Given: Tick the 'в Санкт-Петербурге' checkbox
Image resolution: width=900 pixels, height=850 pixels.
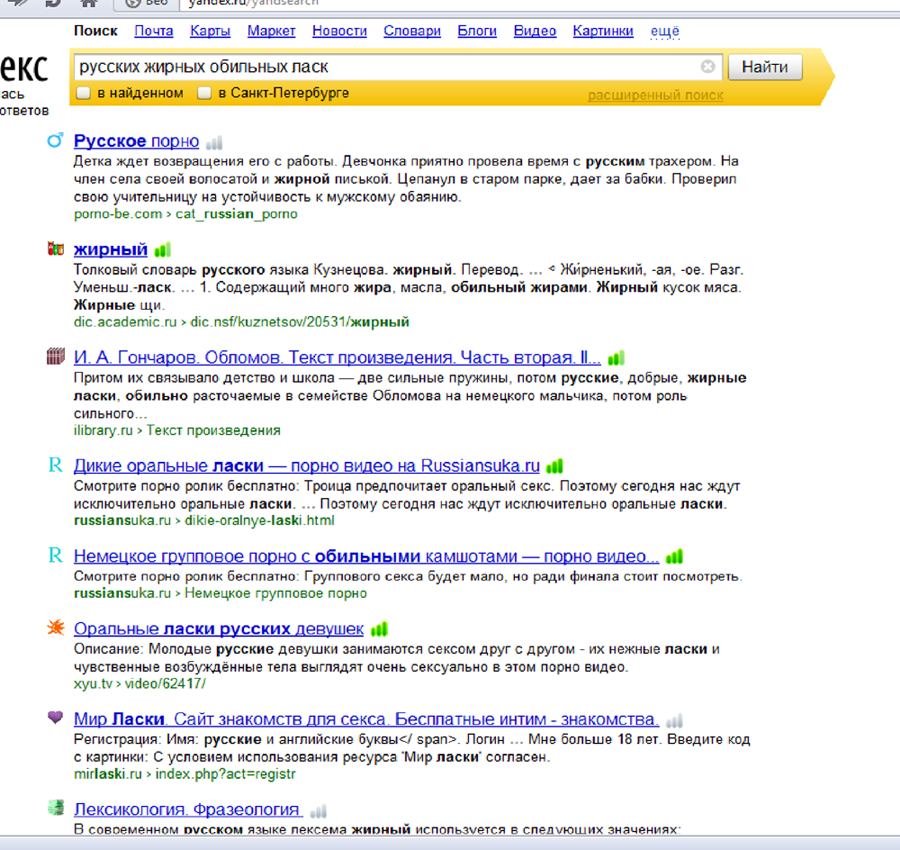Looking at the screenshot, I should (x=204, y=93).
